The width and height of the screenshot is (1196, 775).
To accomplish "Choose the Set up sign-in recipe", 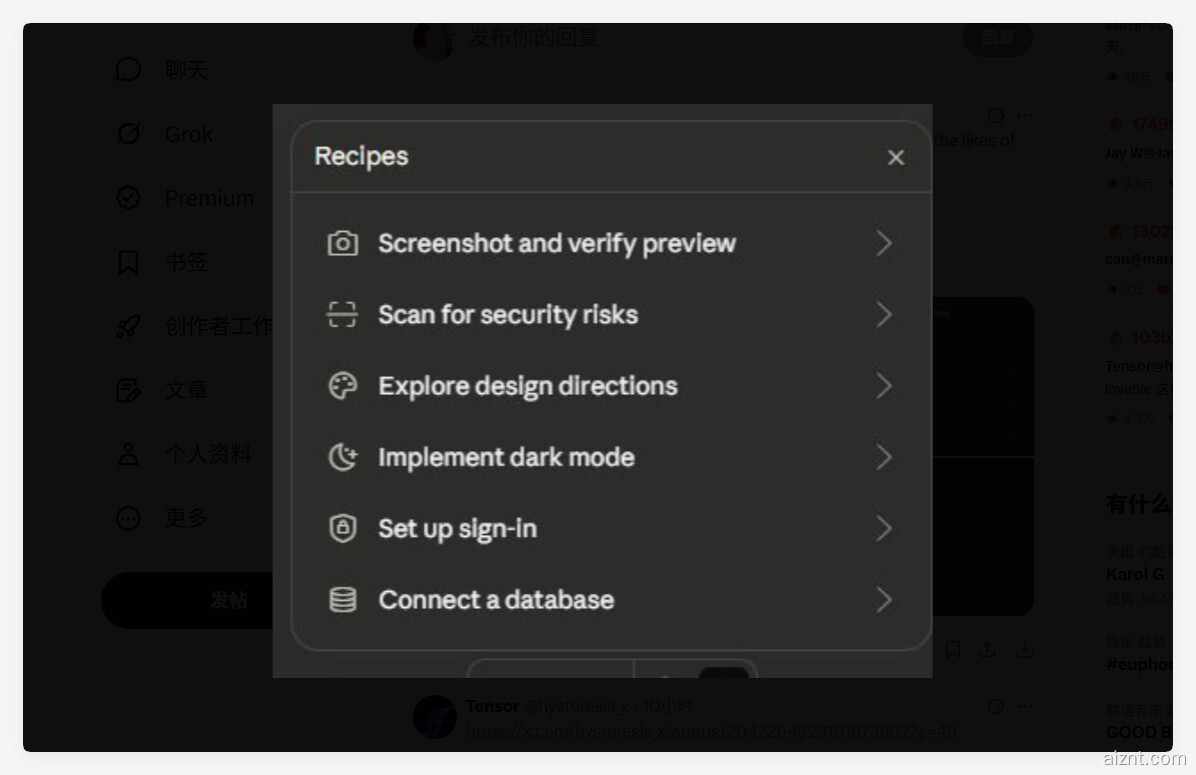I will (x=457, y=529).
